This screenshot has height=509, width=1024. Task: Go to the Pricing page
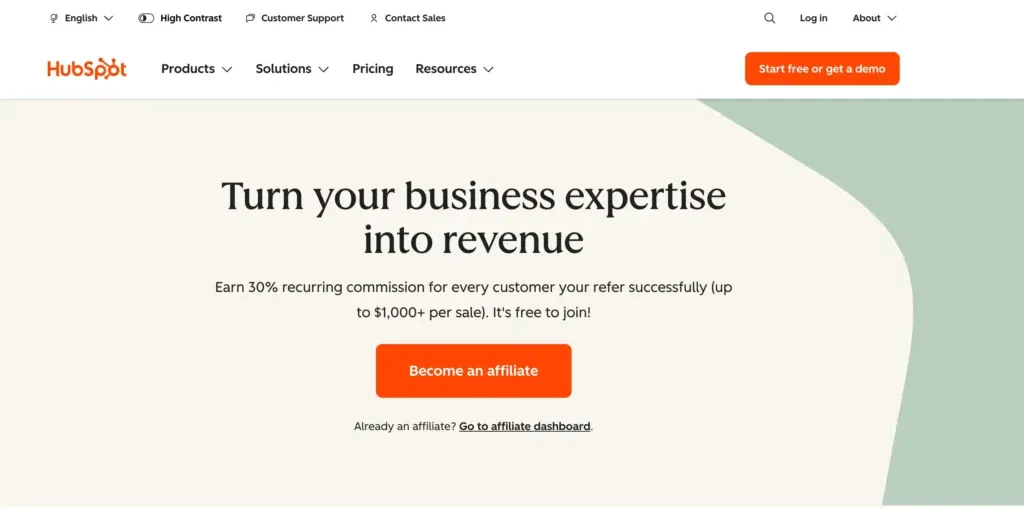[372, 69]
